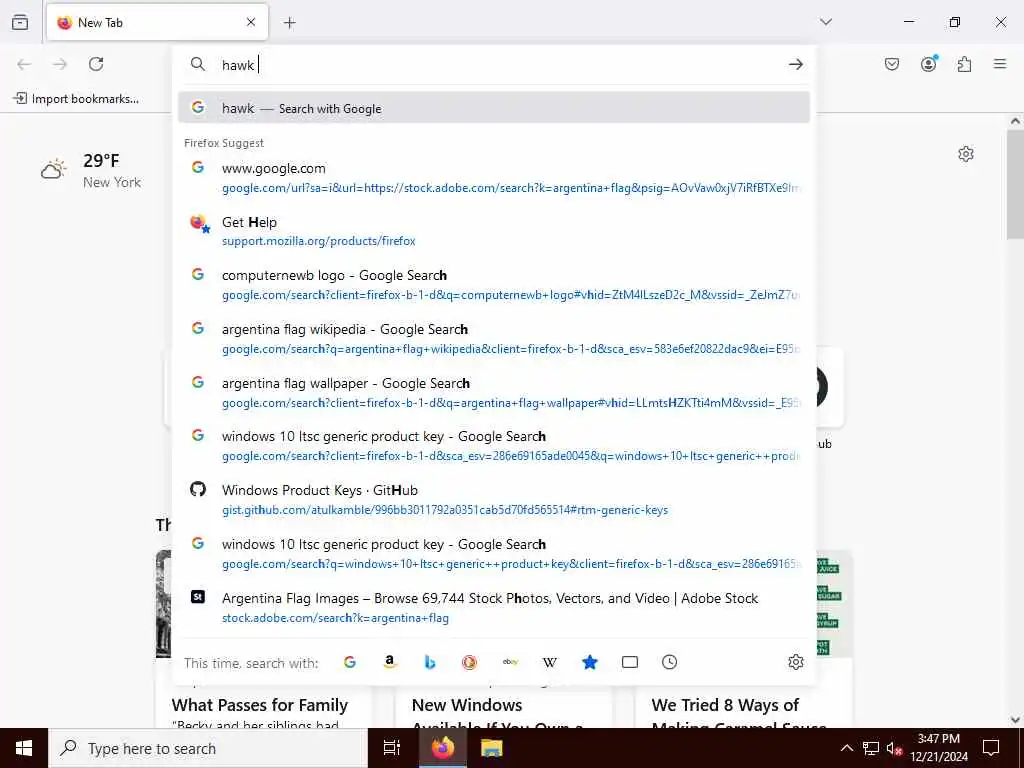
Task: Close the New Tab tab
Action: pyautogui.click(x=251, y=22)
